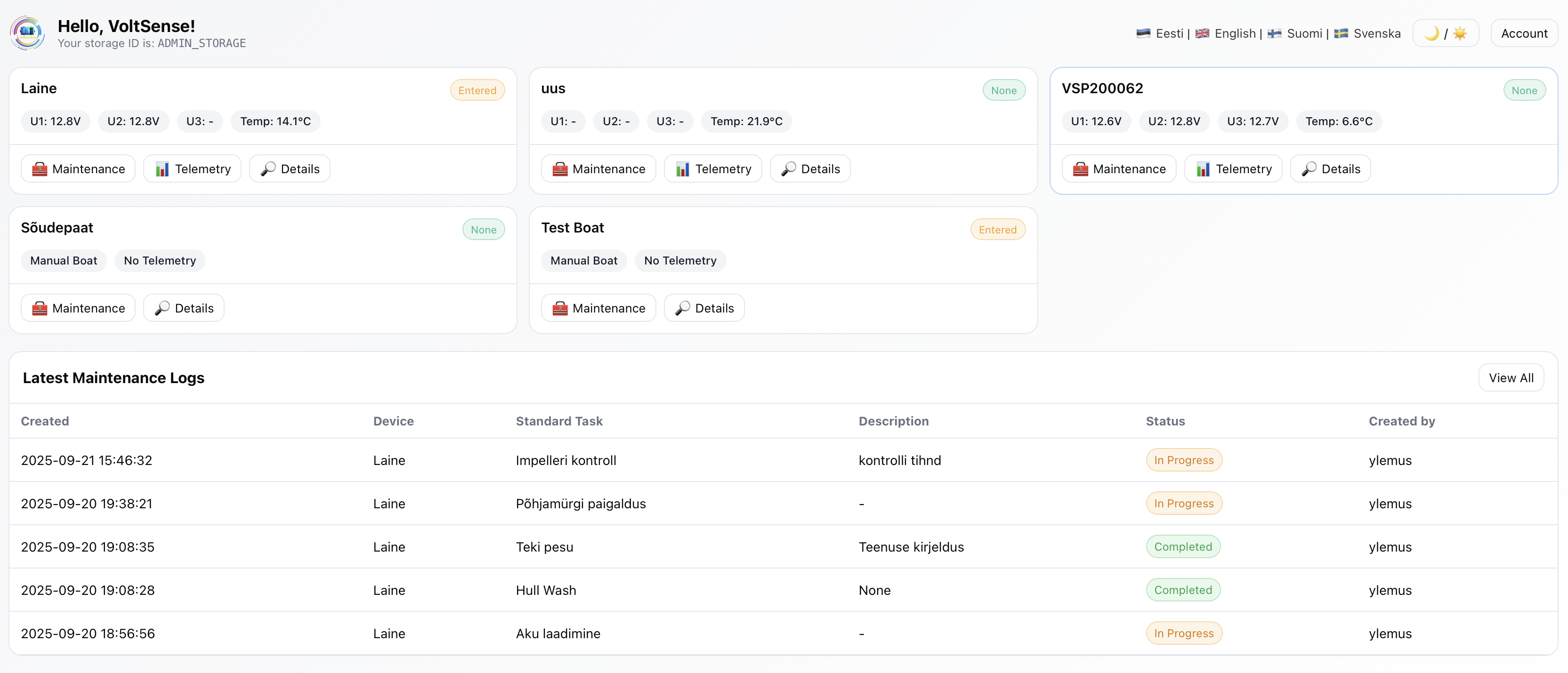Image resolution: width=1568 pixels, height=673 pixels.
Task: Click the Estonian flag icon
Action: point(1144,33)
